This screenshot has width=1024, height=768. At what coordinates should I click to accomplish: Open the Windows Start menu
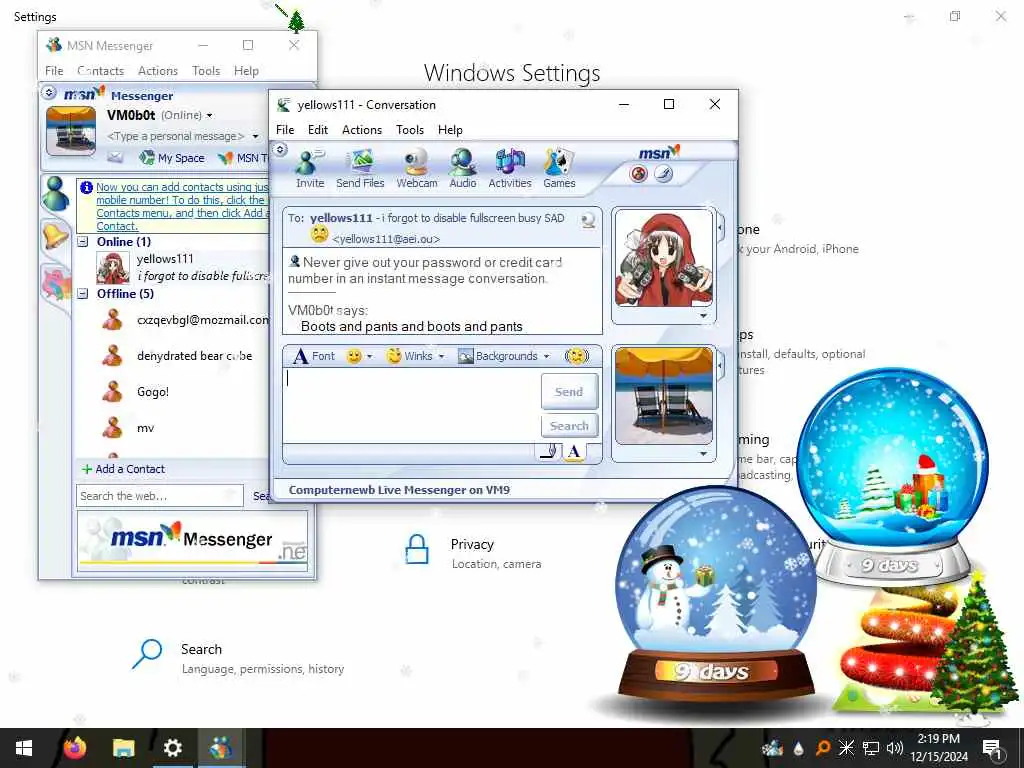click(x=24, y=748)
